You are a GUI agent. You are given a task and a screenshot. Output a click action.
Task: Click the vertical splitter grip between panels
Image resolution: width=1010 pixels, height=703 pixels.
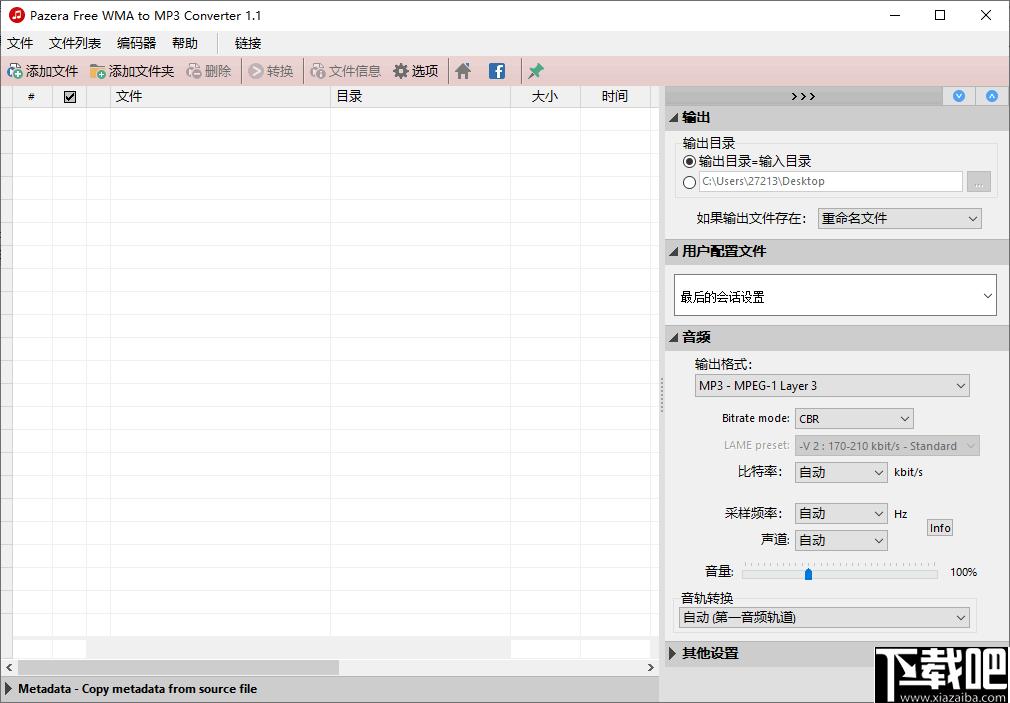point(662,395)
